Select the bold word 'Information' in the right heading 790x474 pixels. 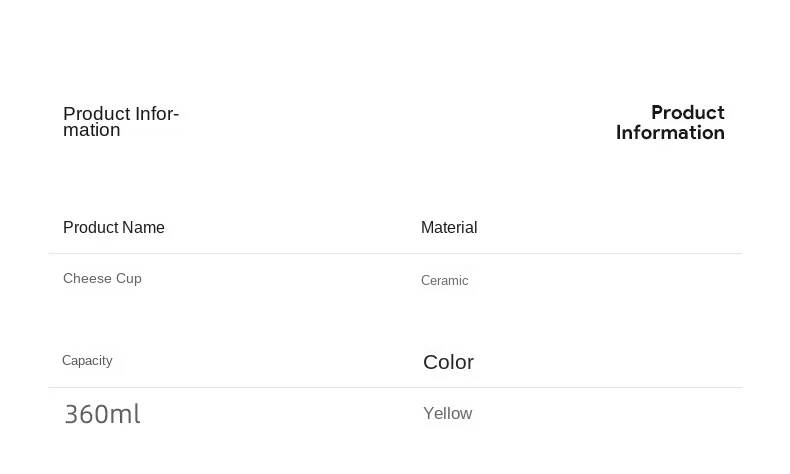coord(670,133)
